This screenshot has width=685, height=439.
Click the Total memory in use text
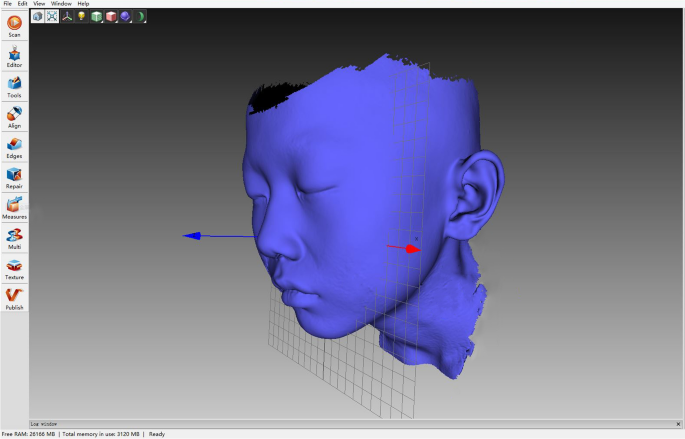(101, 434)
